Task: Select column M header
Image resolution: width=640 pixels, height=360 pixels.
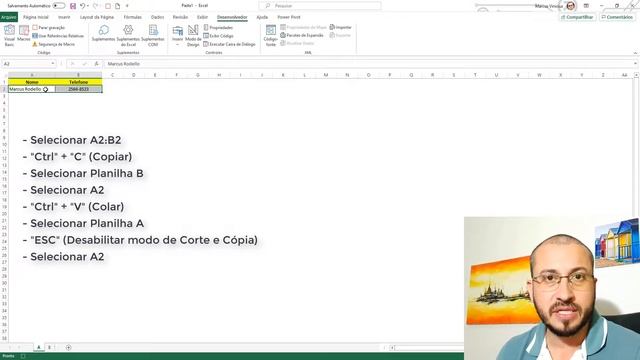Action: click(x=326, y=75)
